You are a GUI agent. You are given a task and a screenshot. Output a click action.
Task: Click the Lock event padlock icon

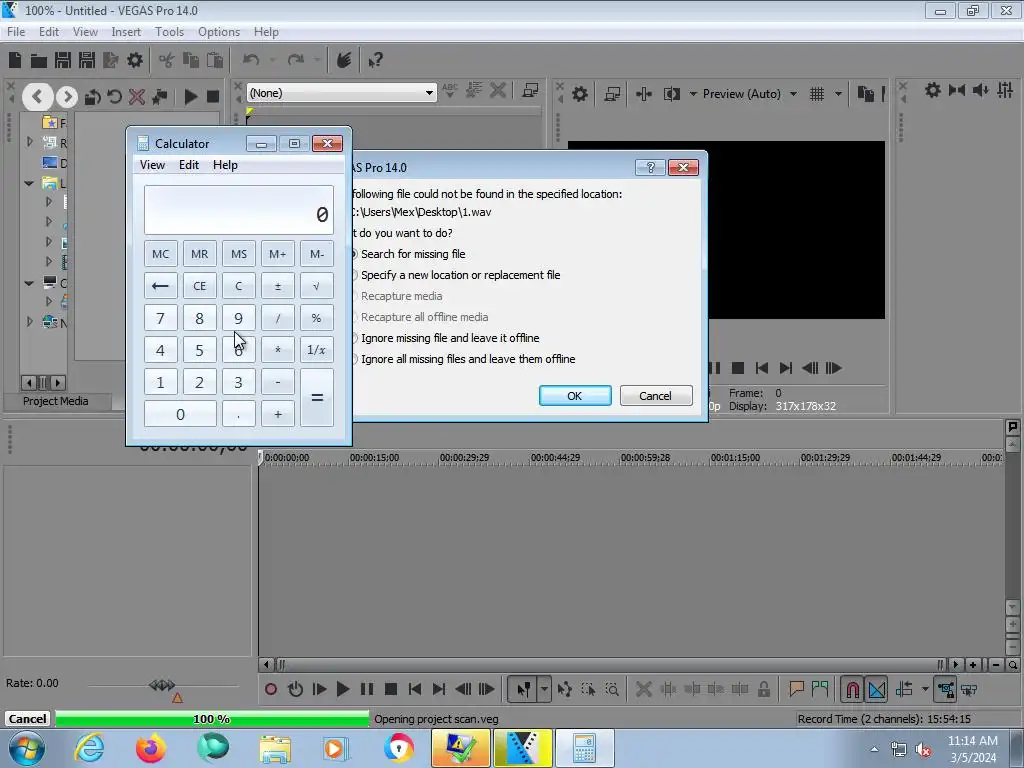[763, 689]
